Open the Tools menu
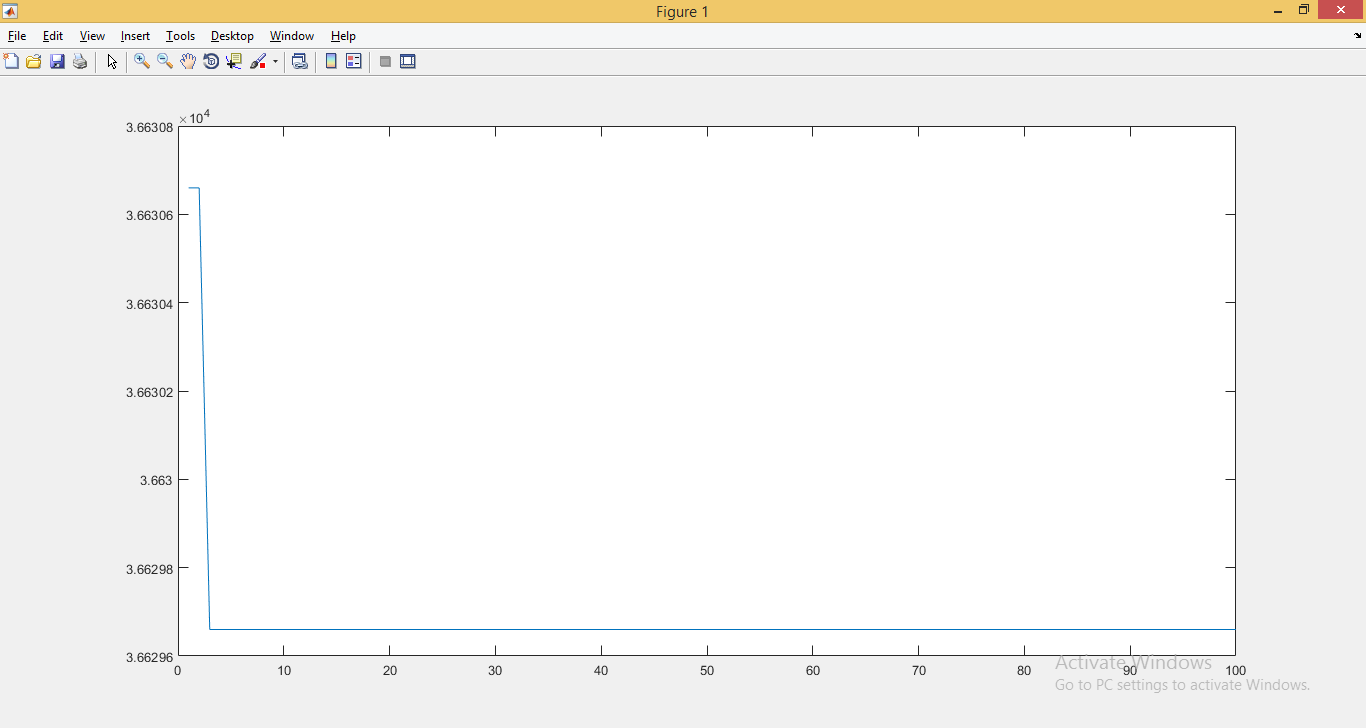The image size is (1366, 728). pyautogui.click(x=180, y=36)
